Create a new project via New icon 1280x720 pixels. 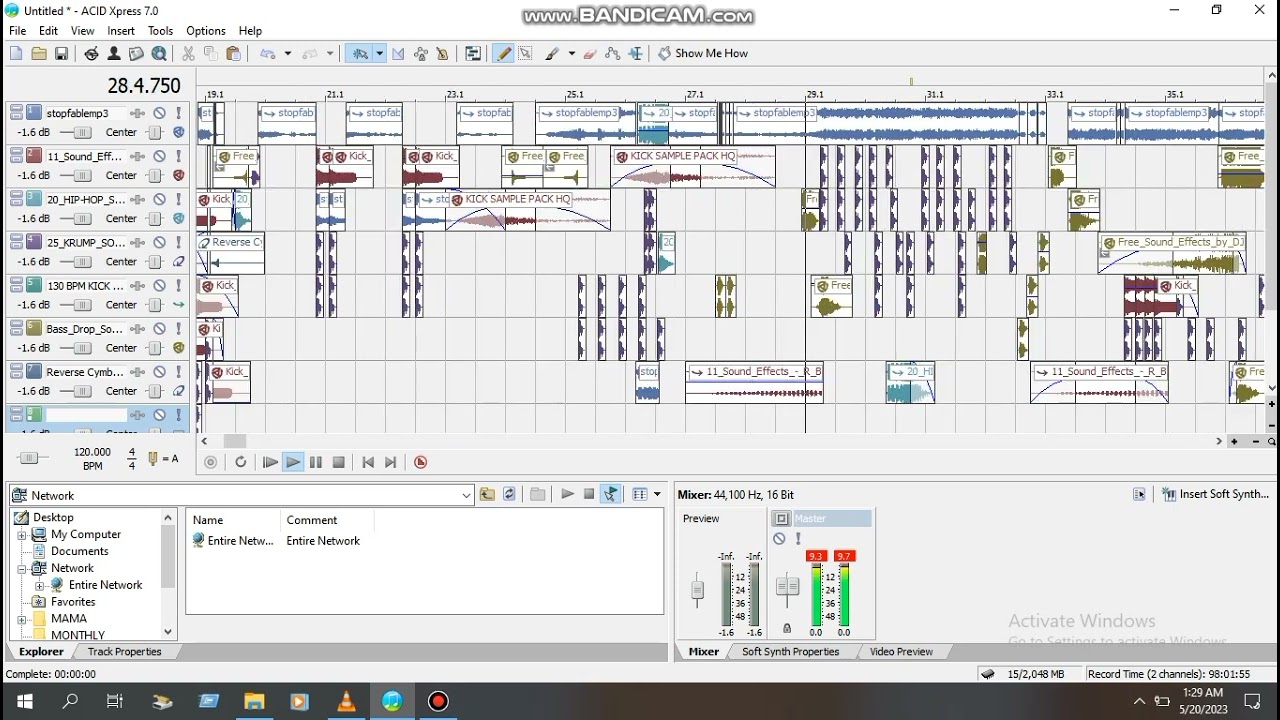coord(16,54)
